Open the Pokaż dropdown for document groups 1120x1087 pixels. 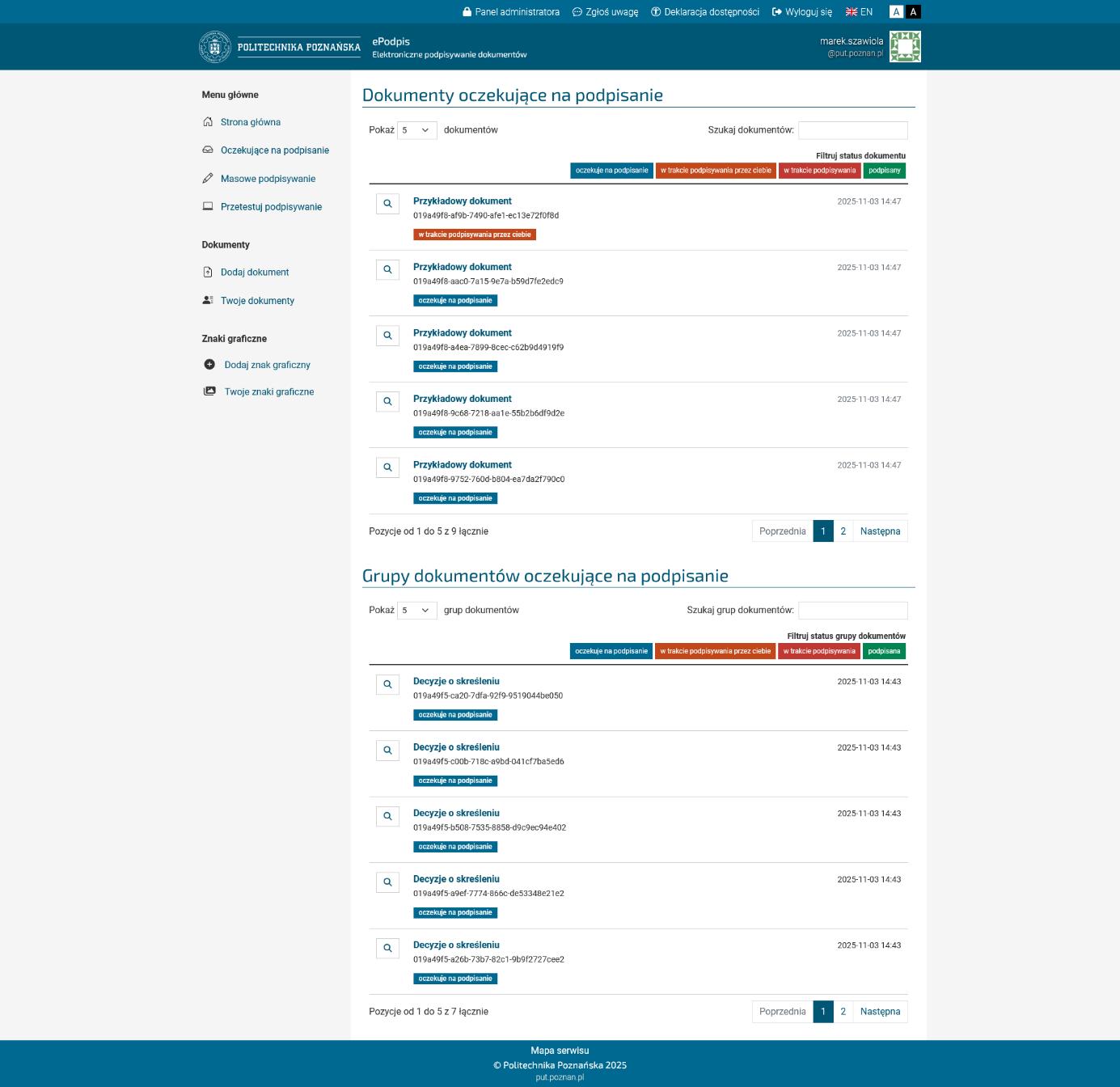pyautogui.click(x=416, y=611)
